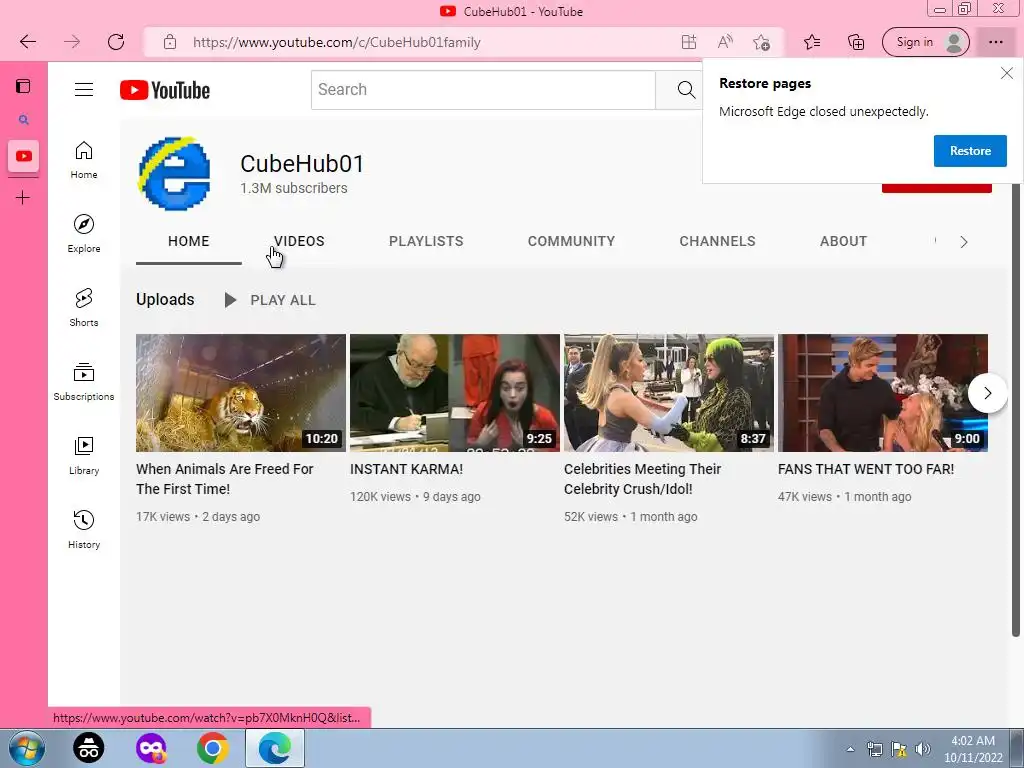1024x768 pixels.
Task: Switch to the PLAYLISTS channel tab
Action: [426, 241]
